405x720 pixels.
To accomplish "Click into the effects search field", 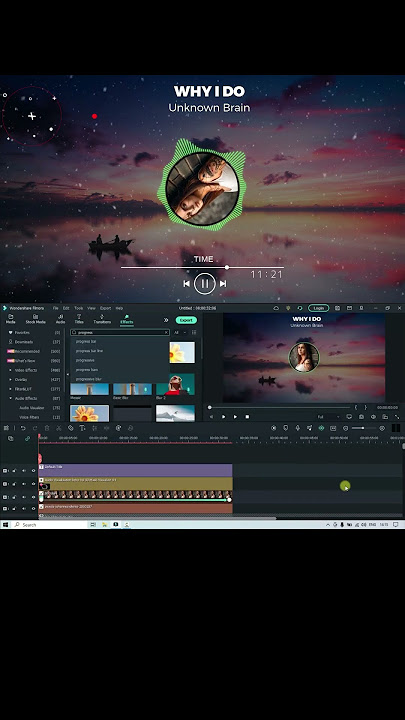I will (120, 332).
